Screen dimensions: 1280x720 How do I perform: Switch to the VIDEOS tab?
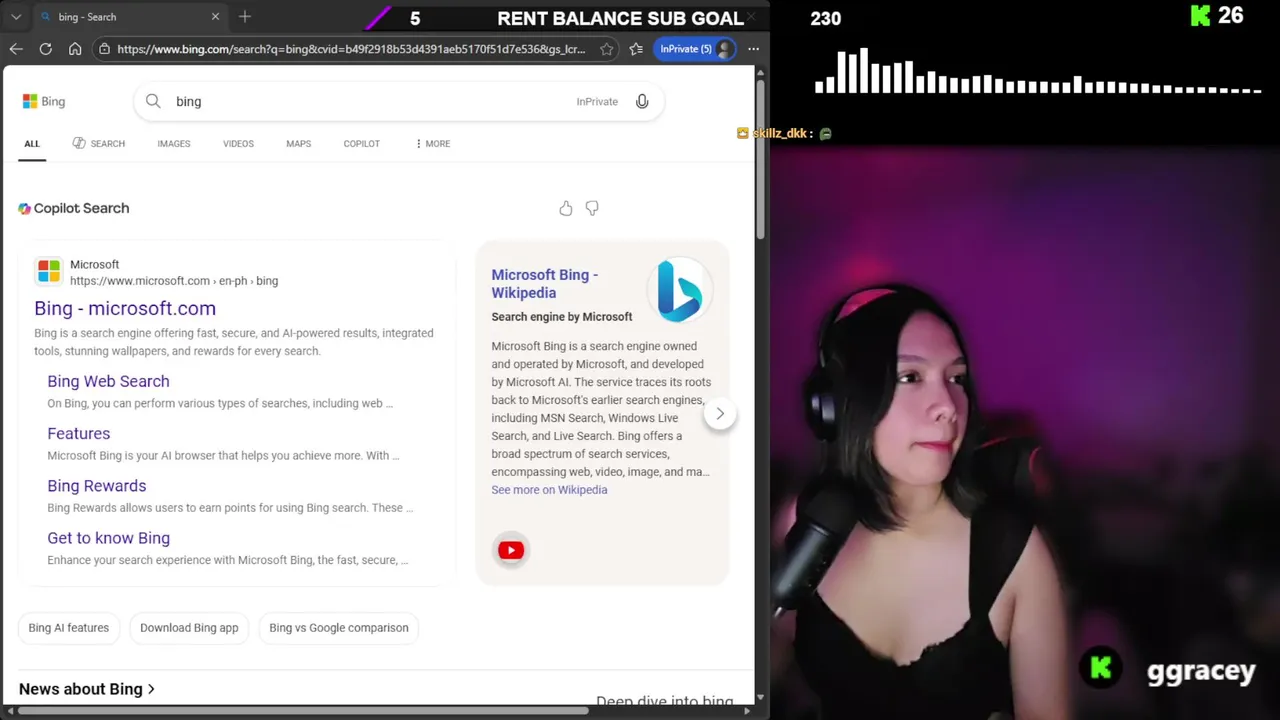pos(238,143)
